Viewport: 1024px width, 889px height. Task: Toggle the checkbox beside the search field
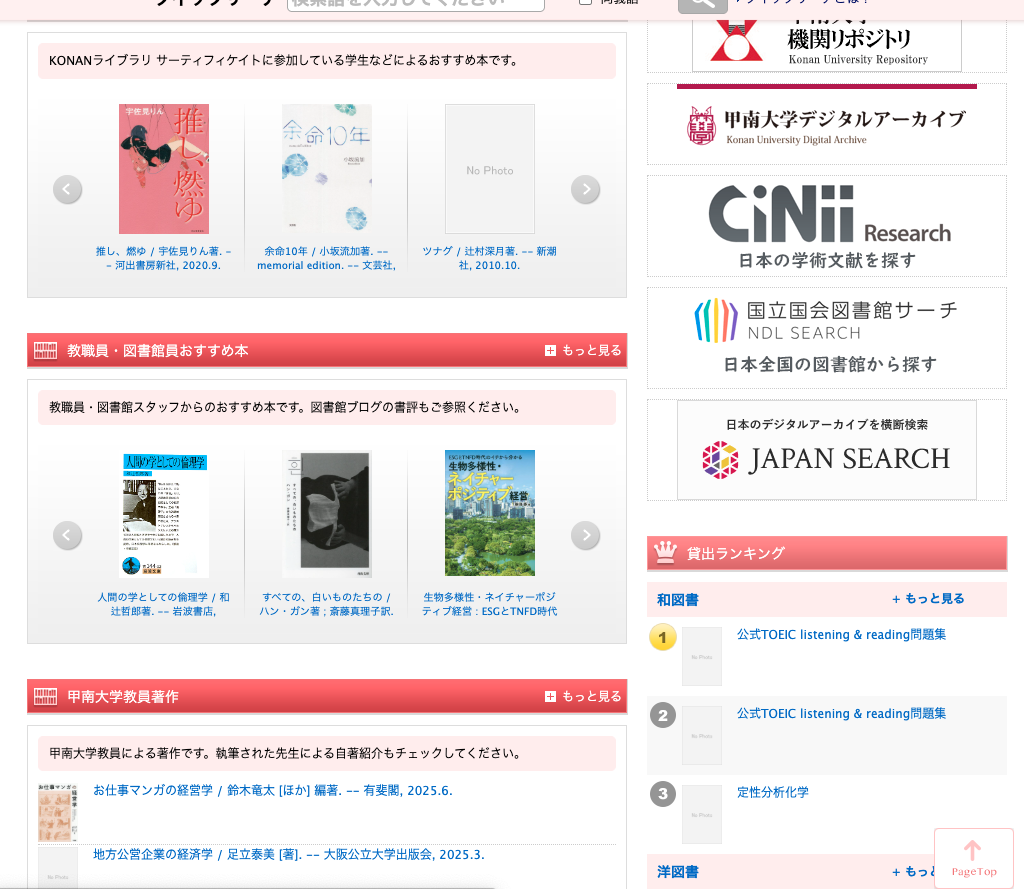tap(585, 3)
